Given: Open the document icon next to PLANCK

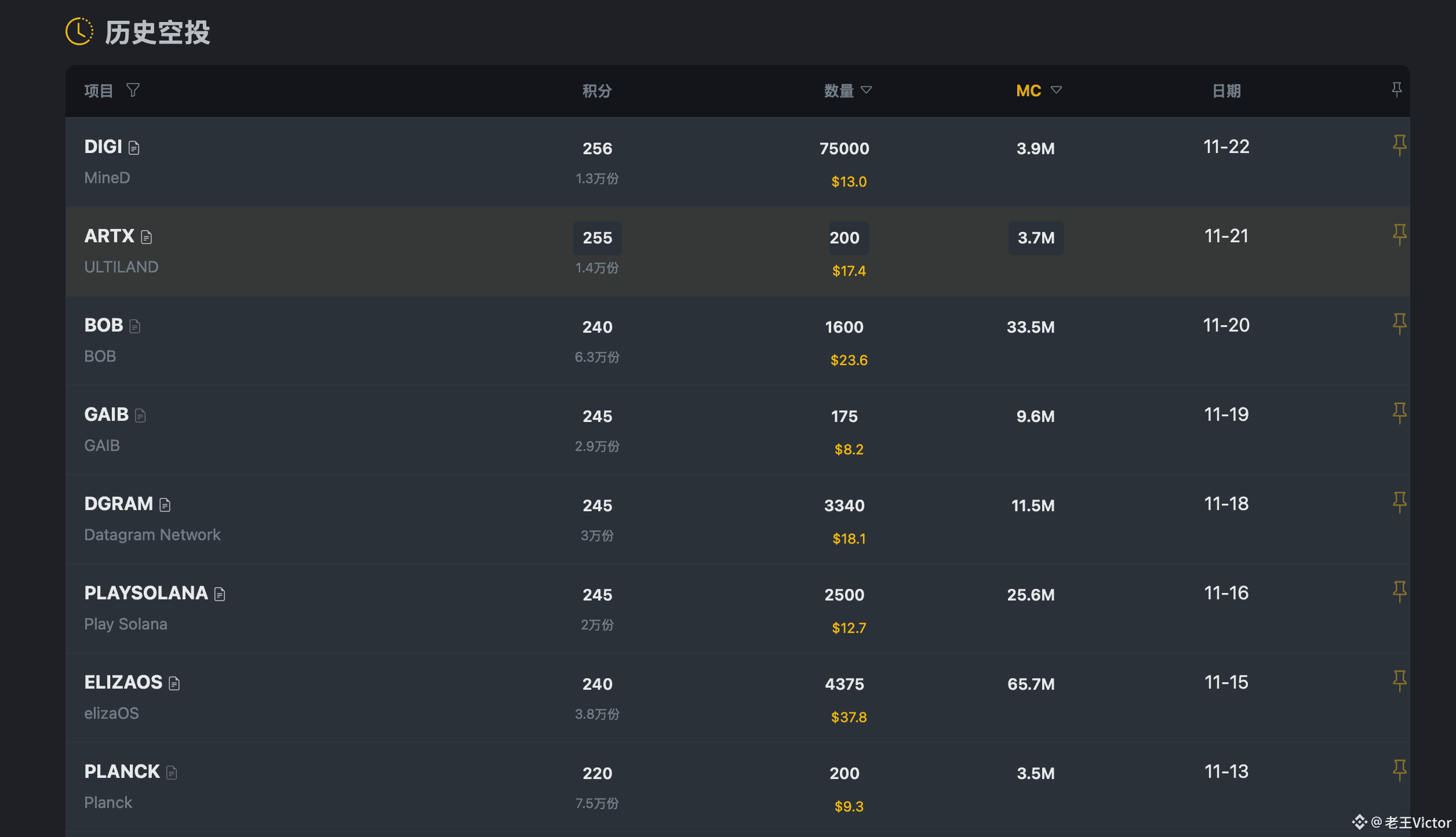Looking at the screenshot, I should point(172,773).
